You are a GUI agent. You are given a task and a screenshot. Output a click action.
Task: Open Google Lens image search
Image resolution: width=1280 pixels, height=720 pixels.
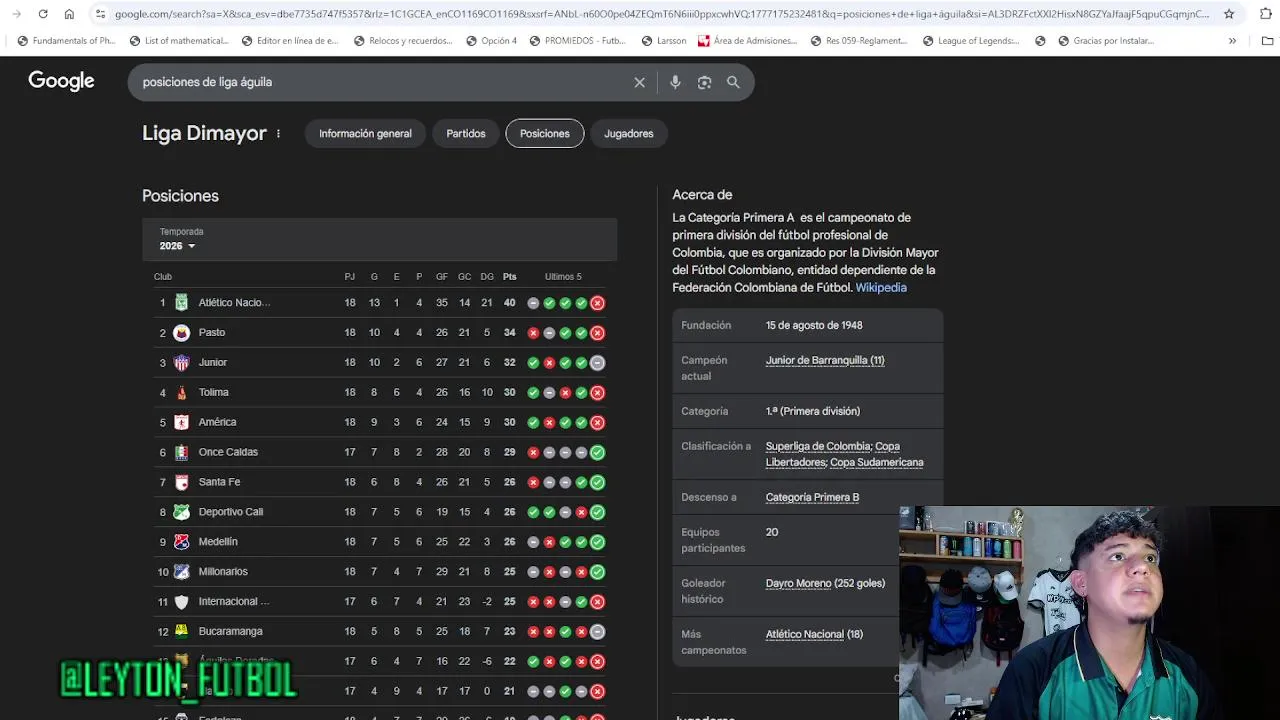coord(704,82)
